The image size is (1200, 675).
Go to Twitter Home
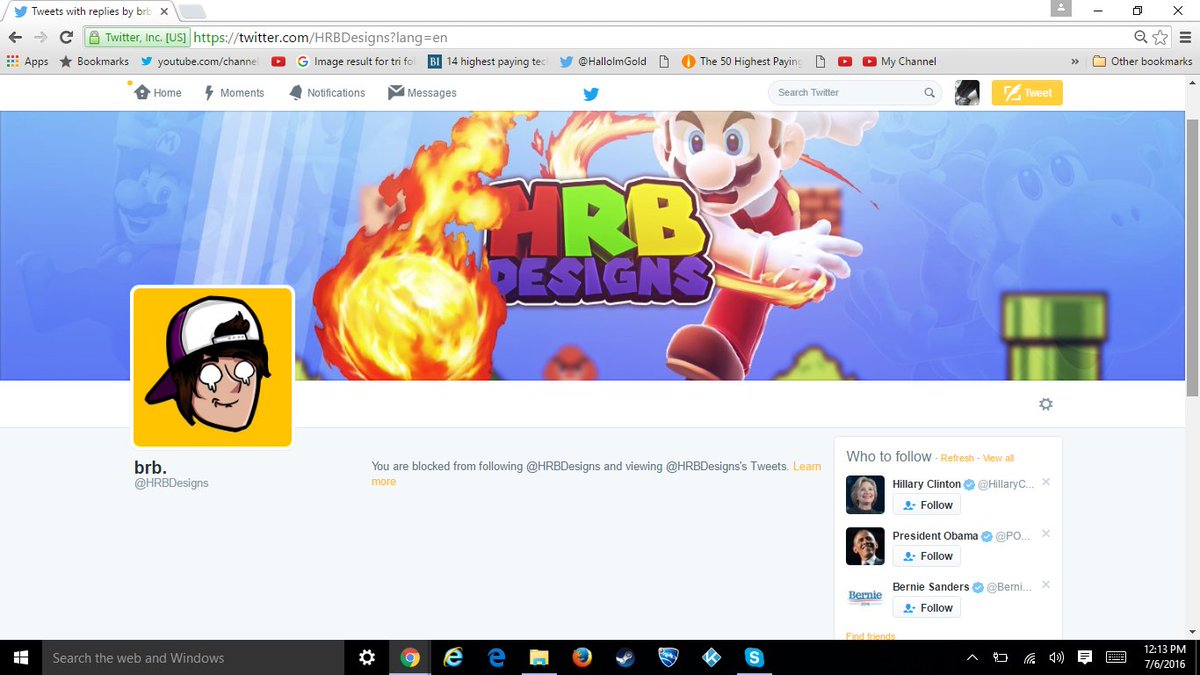(158, 92)
